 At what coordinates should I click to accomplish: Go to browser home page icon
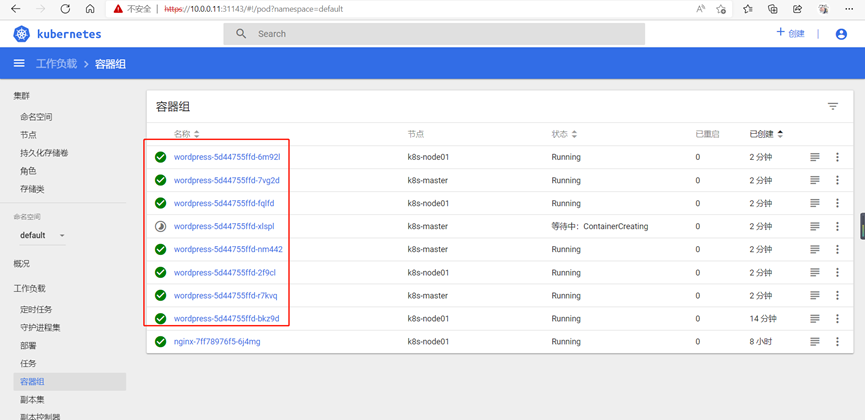tap(90, 9)
